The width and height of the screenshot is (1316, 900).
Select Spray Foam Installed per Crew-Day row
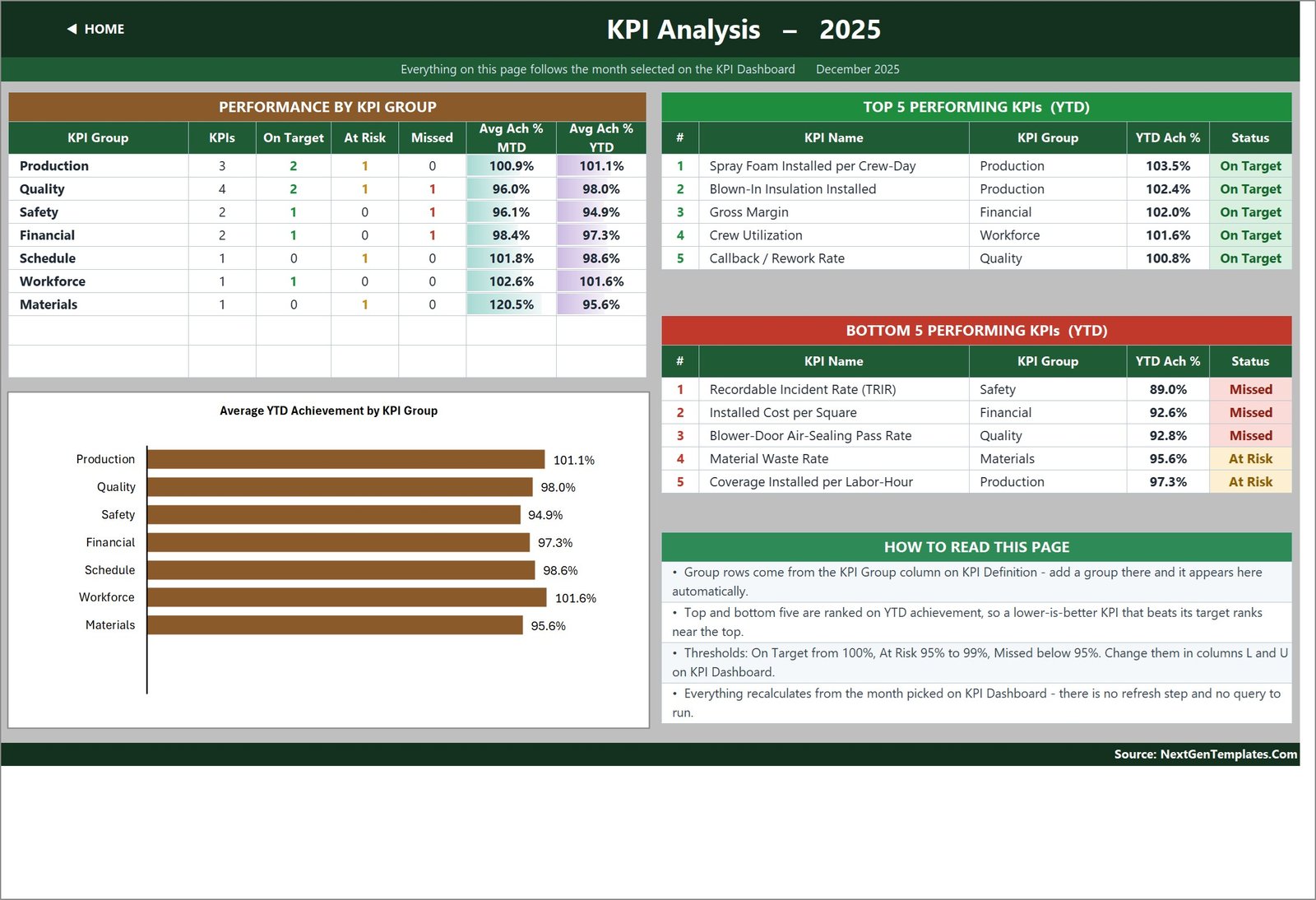click(976, 165)
